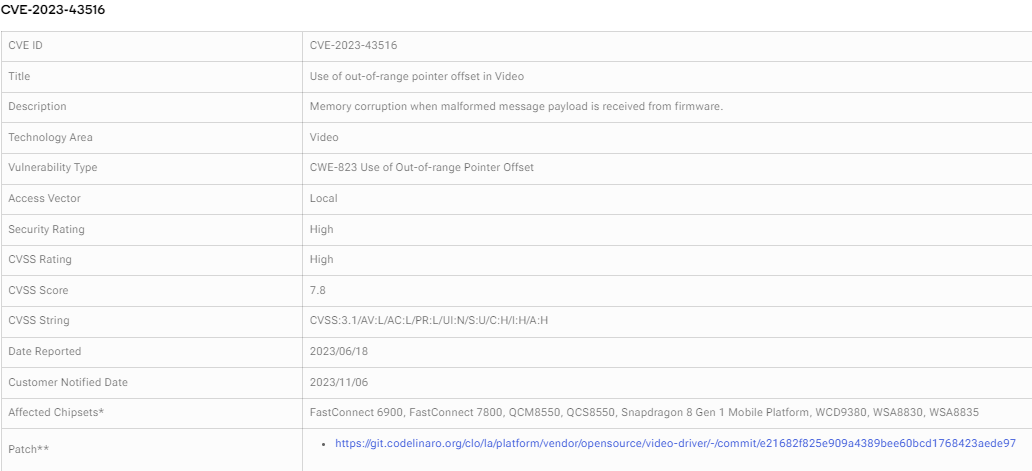Image resolution: width=1032 pixels, height=471 pixels.
Task: Click the CVE-2023-43516 heading above the table
Action: point(53,10)
